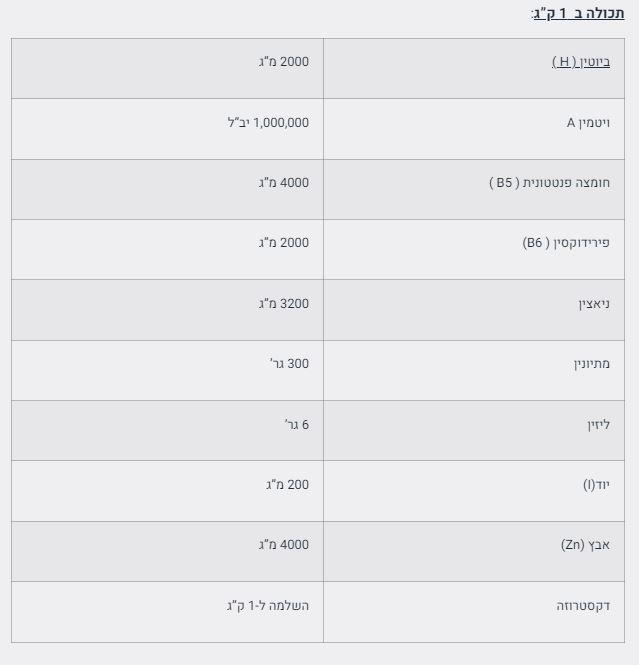Select the דקסטרוזה ingredient cell
The width and height of the screenshot is (639, 665).
pos(583,606)
